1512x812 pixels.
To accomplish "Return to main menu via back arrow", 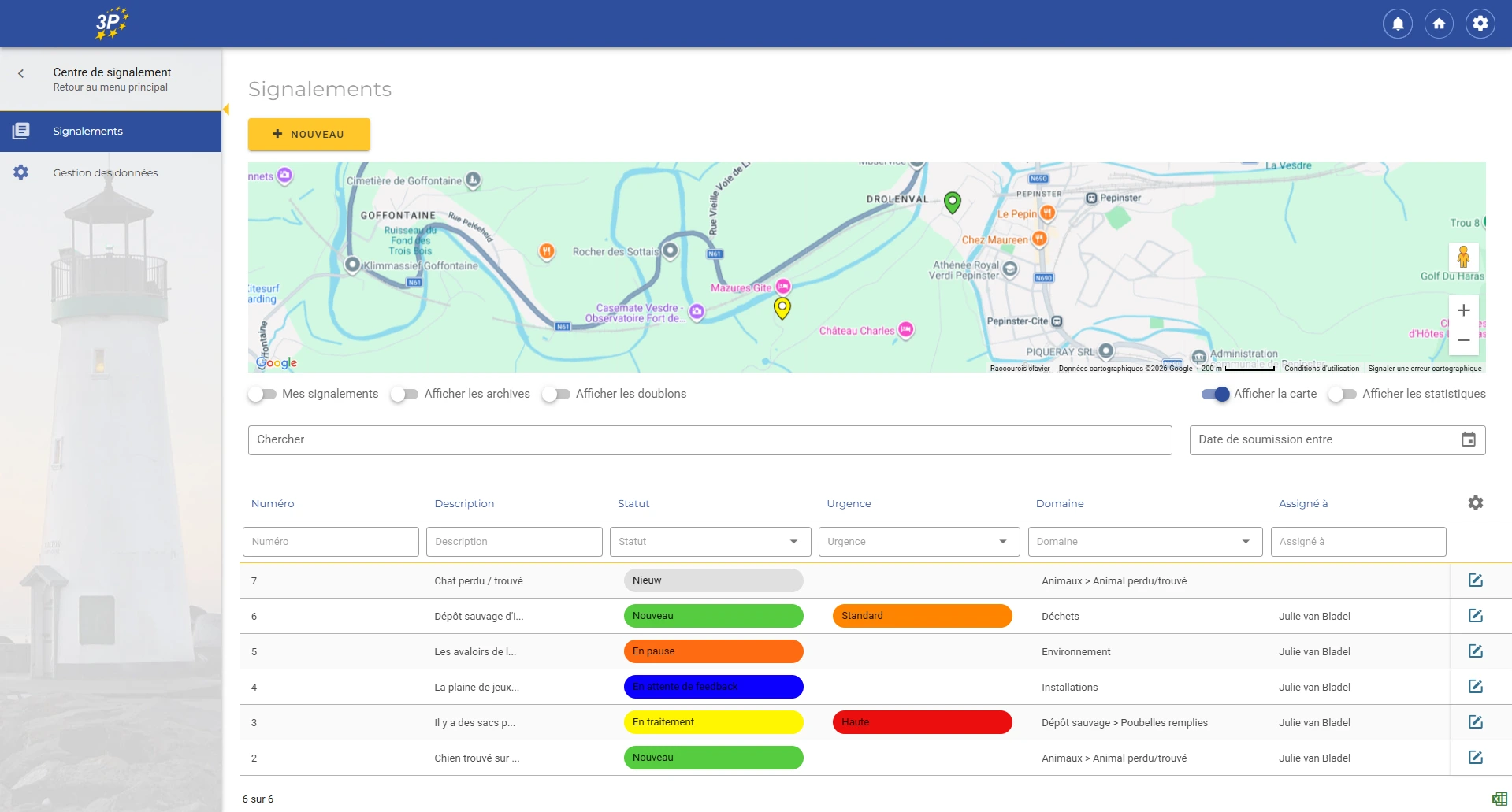I will point(21,74).
